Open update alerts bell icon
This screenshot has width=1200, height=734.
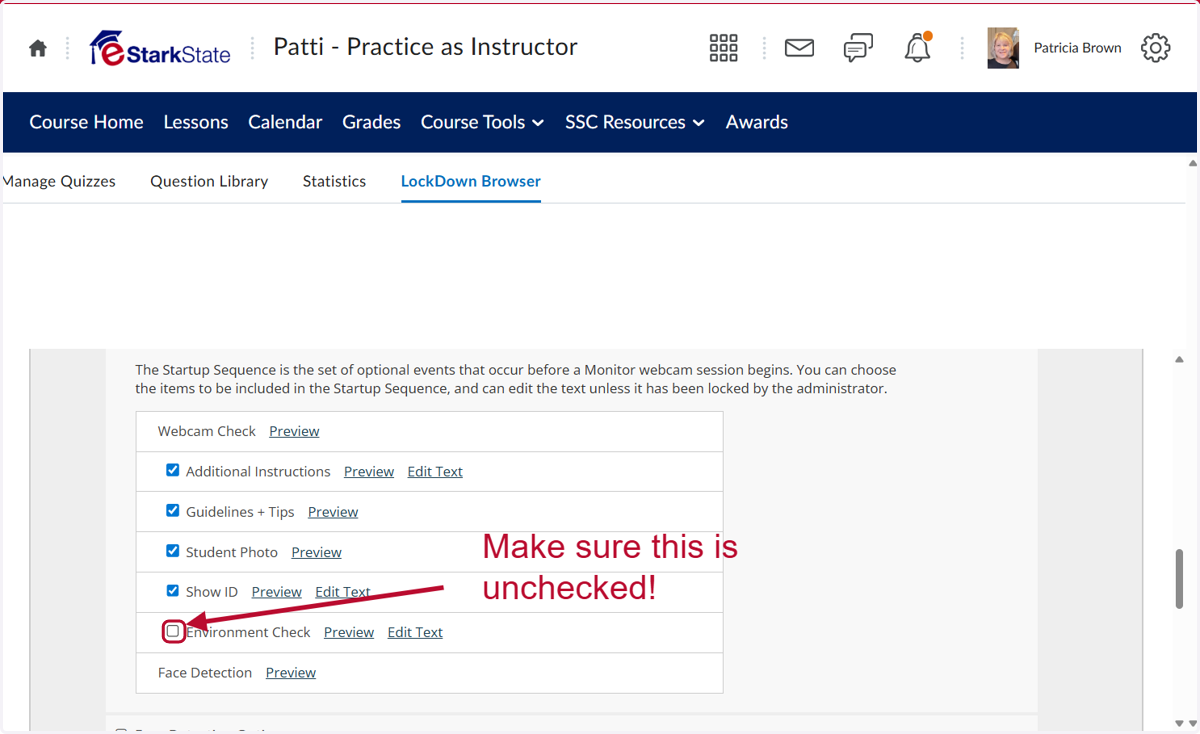click(x=918, y=48)
